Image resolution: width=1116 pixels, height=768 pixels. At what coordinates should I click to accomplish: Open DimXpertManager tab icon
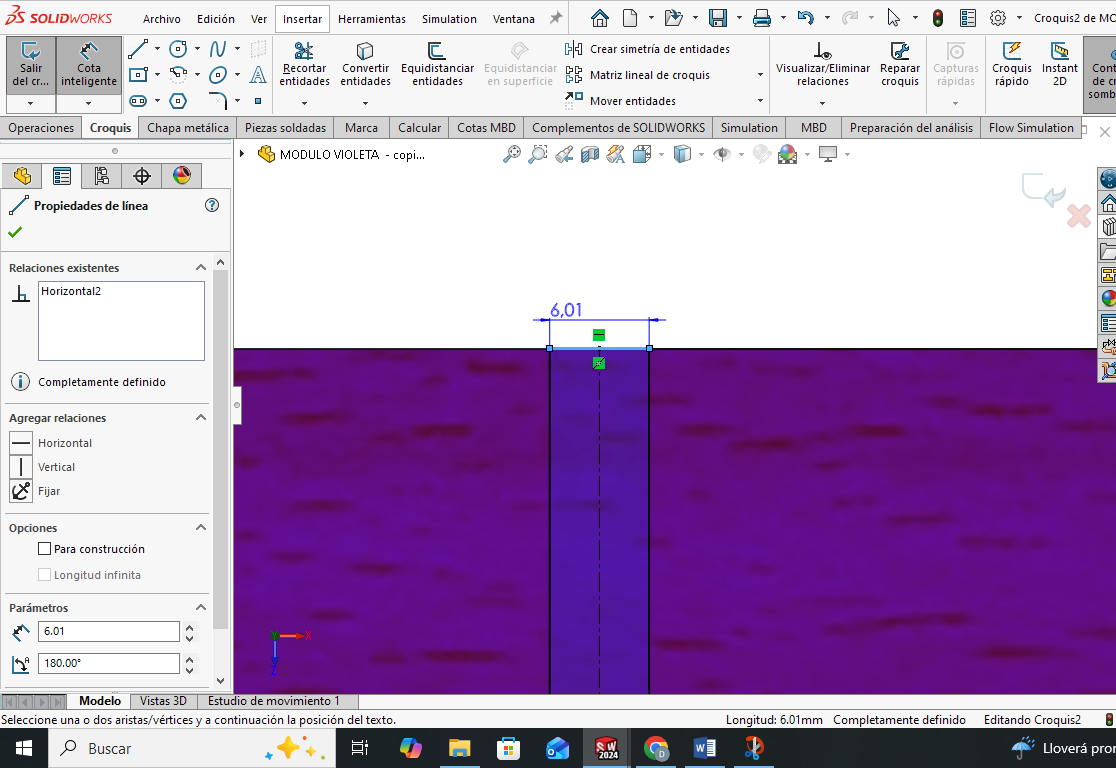(142, 176)
